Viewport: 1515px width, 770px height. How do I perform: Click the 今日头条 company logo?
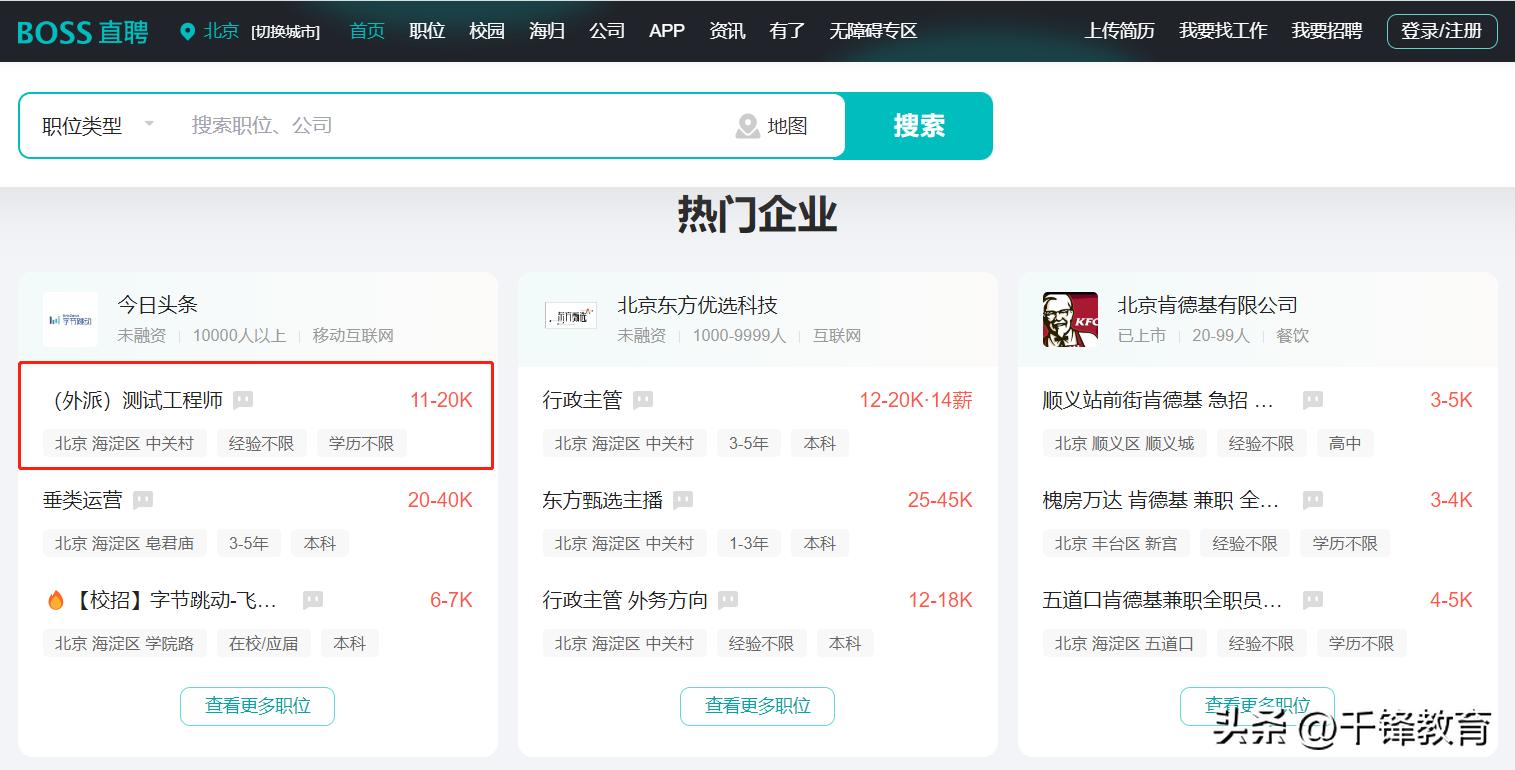tap(70, 318)
